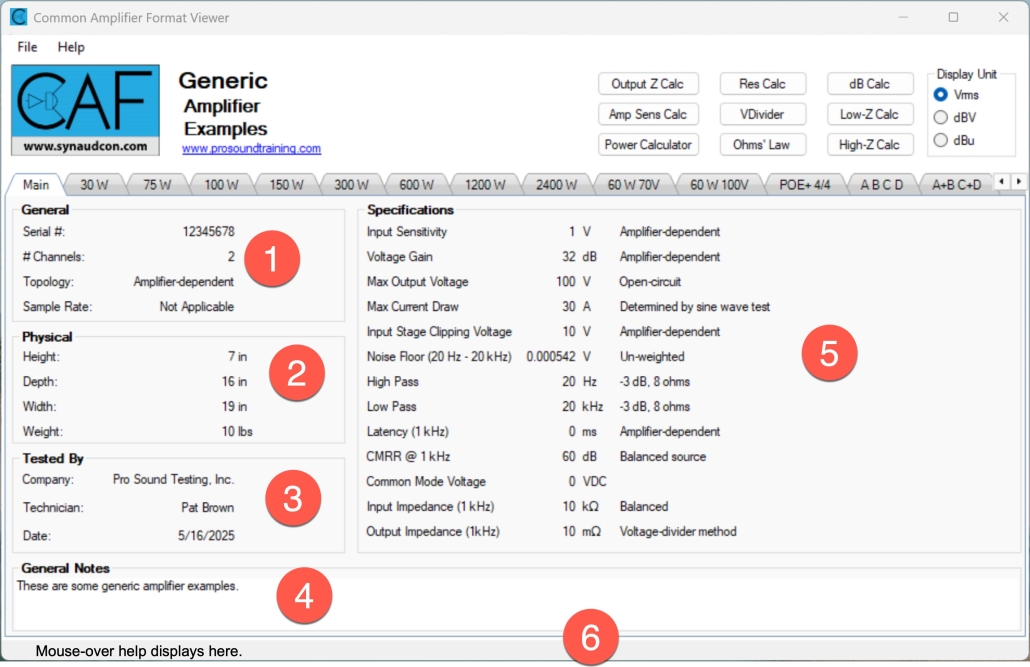Click the Common Mode Voltage label
The image size is (1030, 667).
click(426, 482)
